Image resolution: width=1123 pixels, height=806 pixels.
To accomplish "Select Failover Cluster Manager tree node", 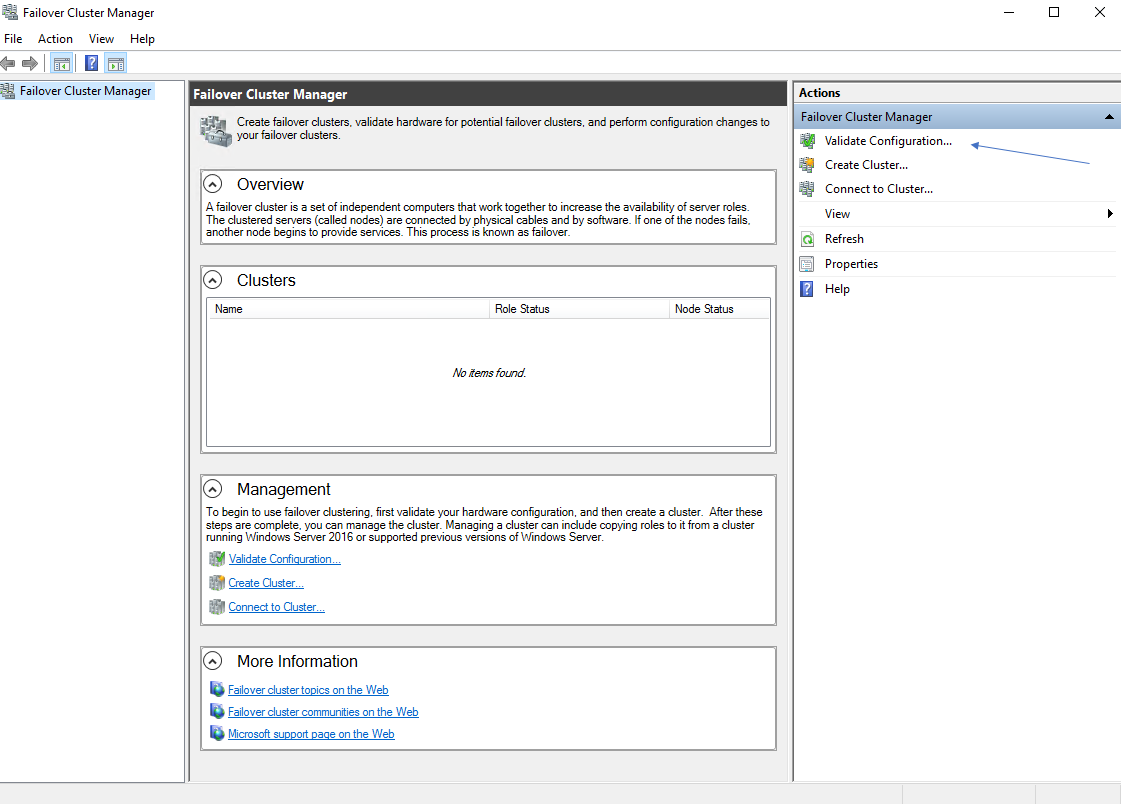I will pyautogui.click(x=85, y=91).
